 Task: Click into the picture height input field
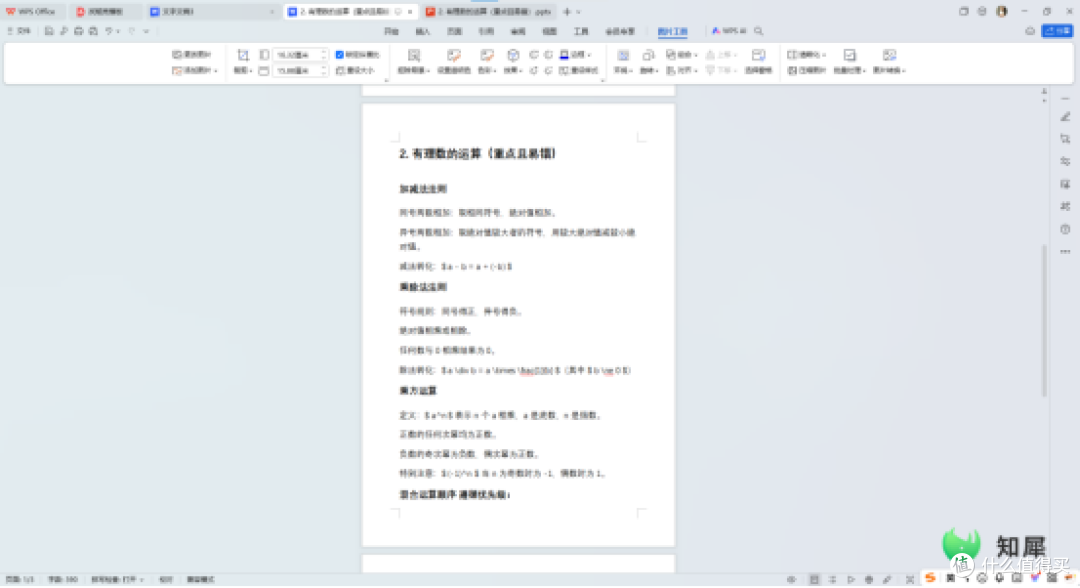(300, 54)
